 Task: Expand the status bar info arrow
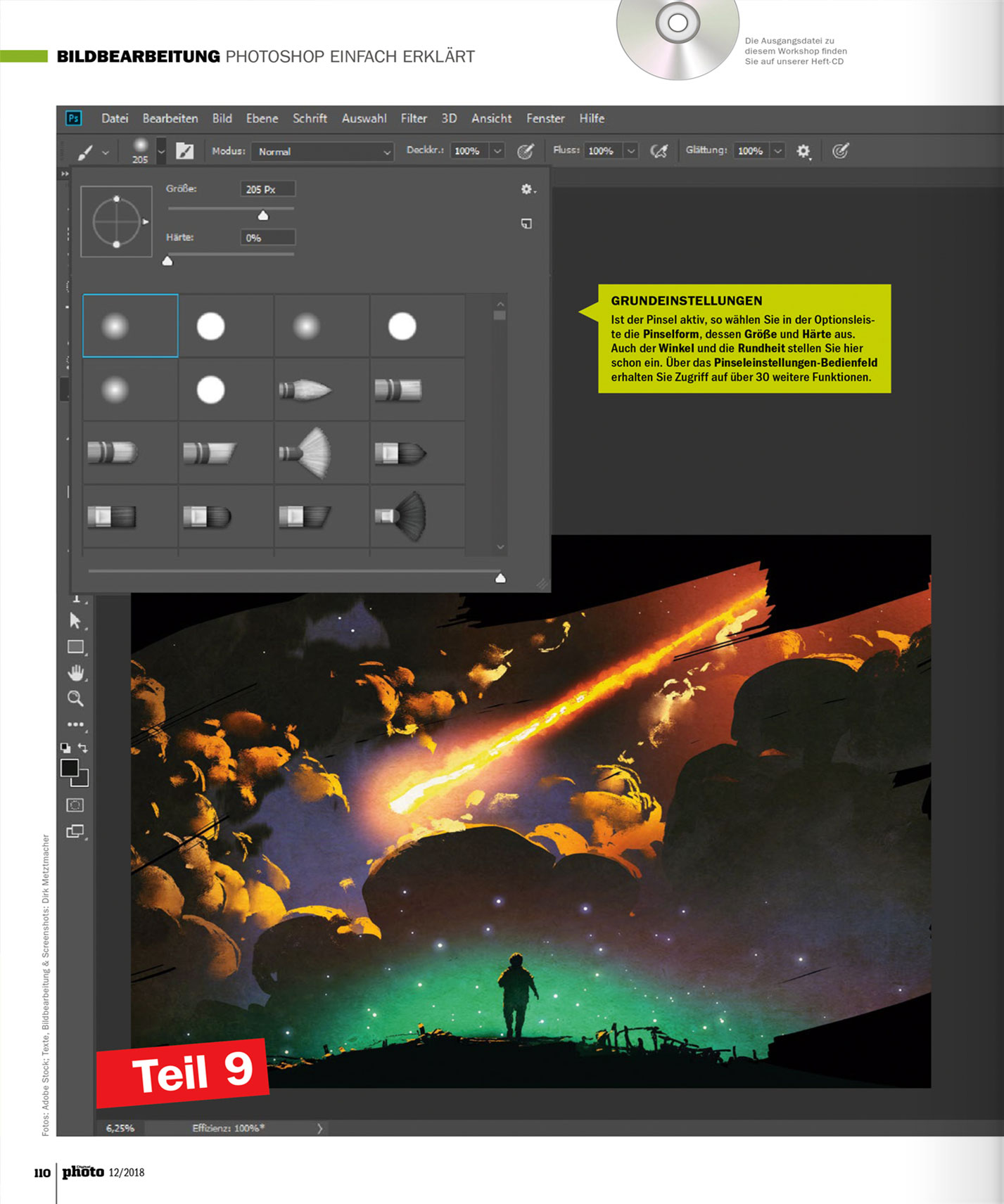(320, 1128)
